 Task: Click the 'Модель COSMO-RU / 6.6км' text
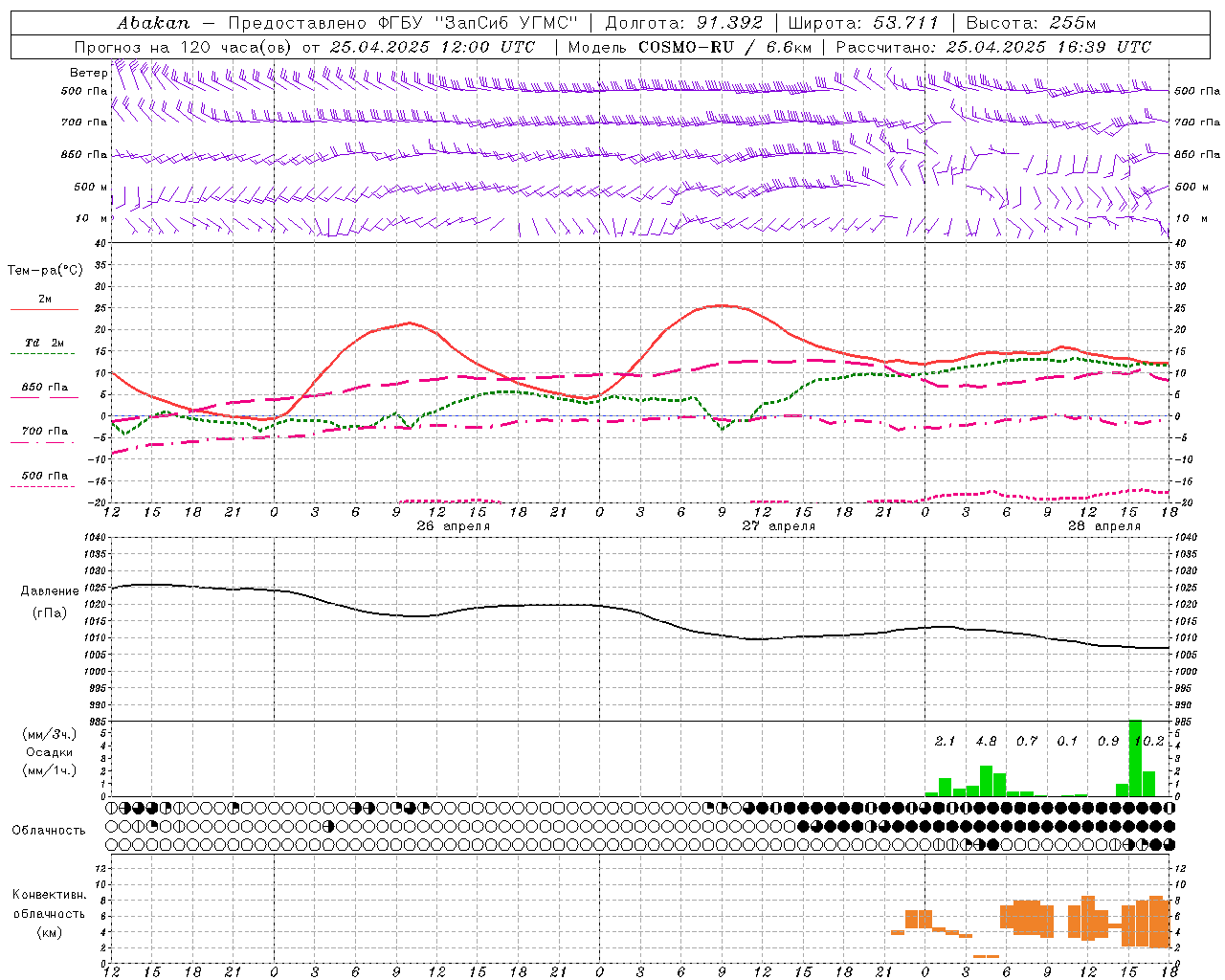tap(689, 47)
